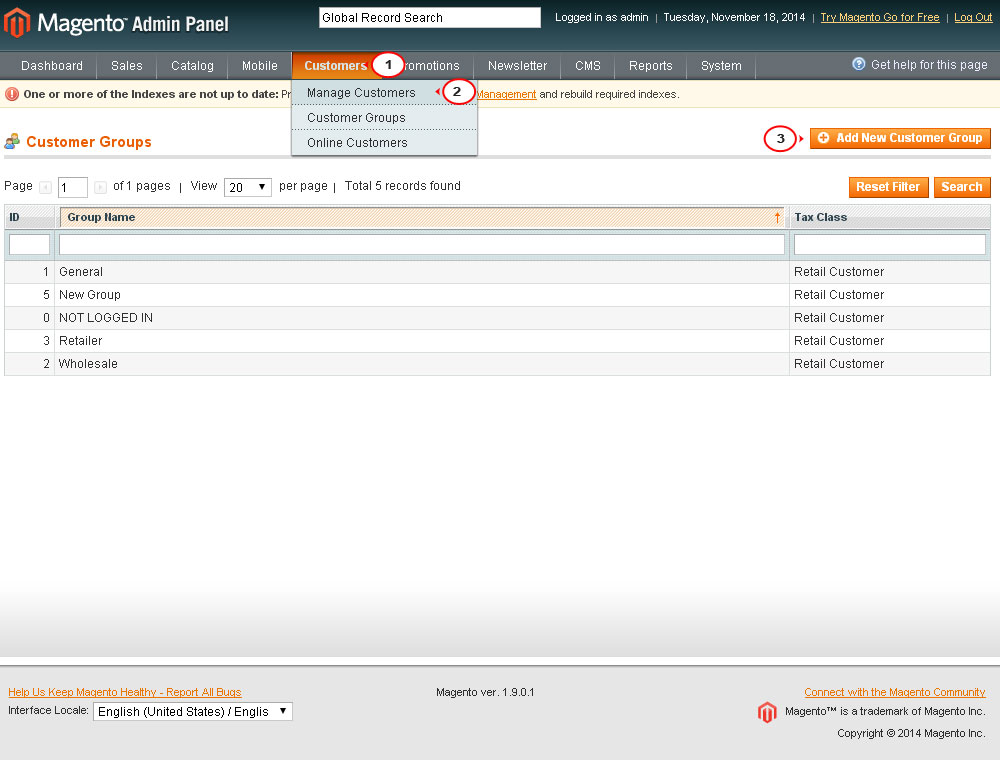Open the Customers menu

335,66
